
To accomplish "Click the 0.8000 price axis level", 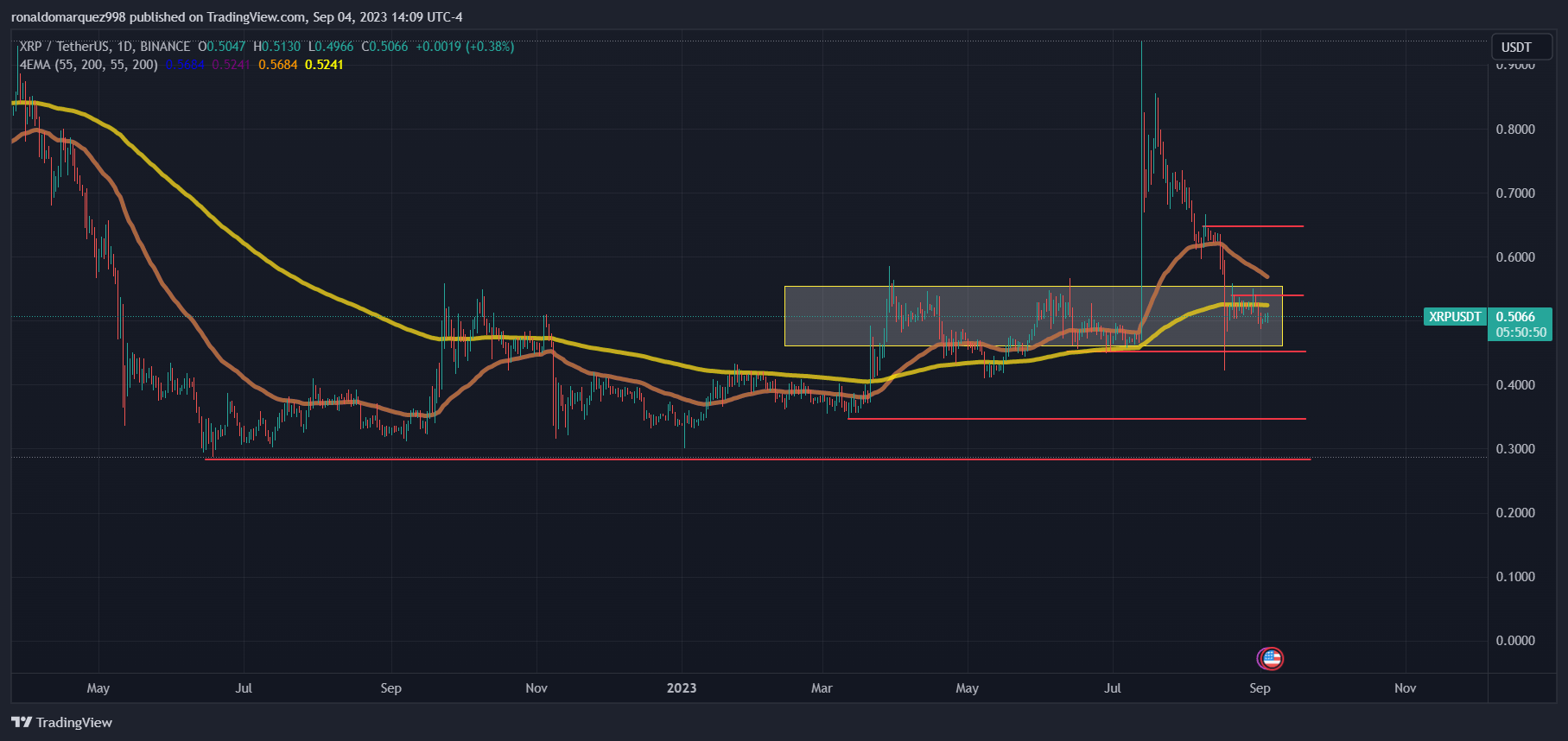I will click(x=1515, y=130).
